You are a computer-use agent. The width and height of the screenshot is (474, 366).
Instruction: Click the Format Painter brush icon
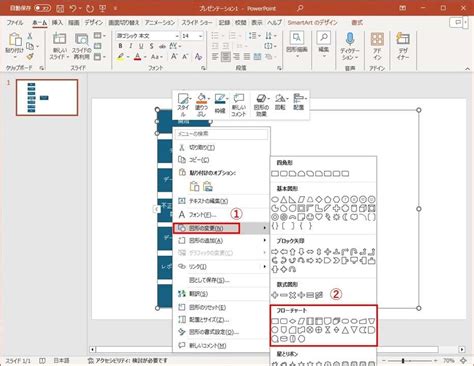tap(30, 56)
